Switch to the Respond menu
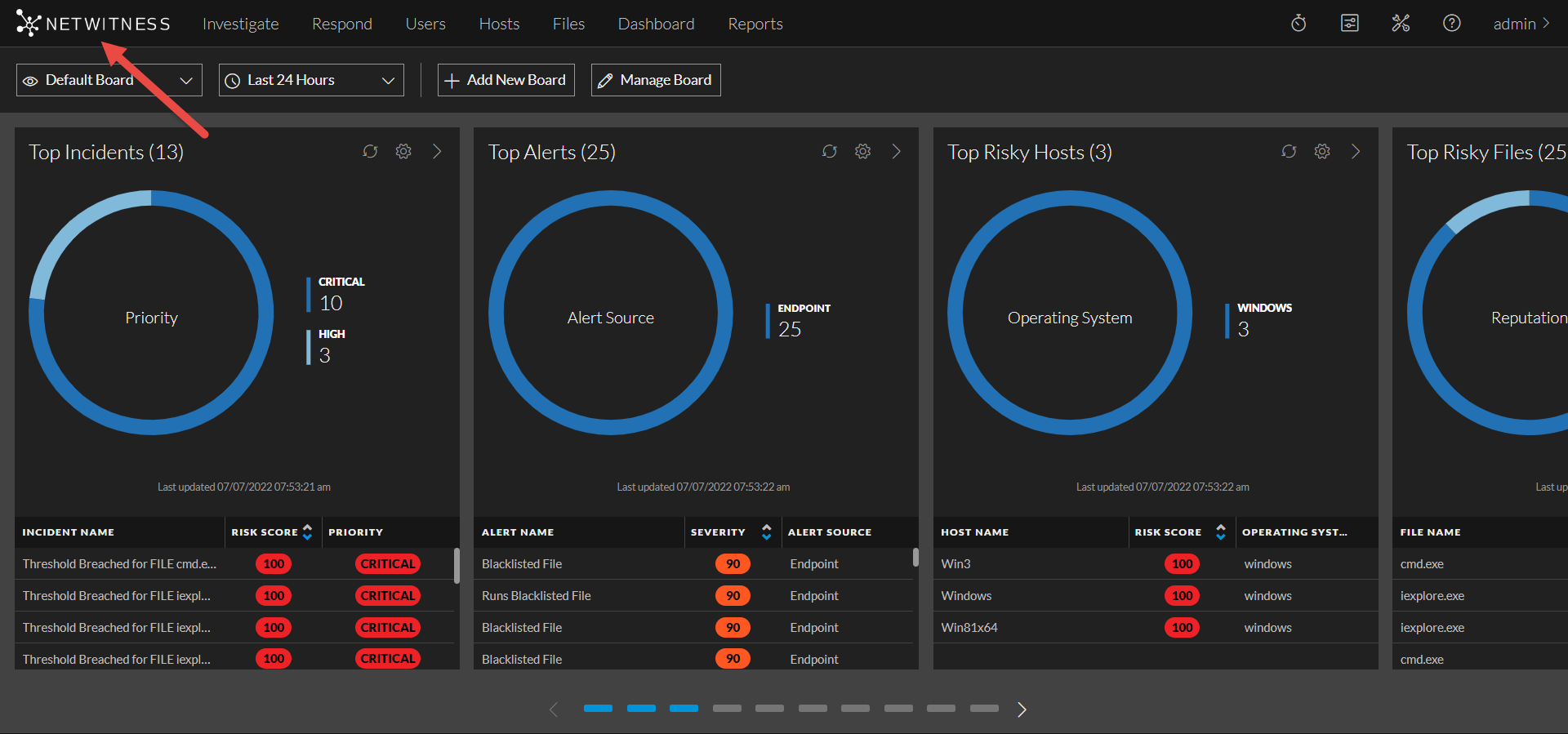The image size is (1568, 734). (x=341, y=24)
